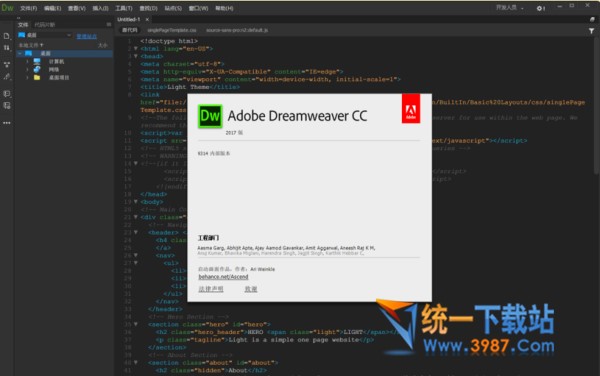This screenshot has height=376, width=600.
Task: Open the three-dots Customize Toolbar icon
Action: (7, 123)
